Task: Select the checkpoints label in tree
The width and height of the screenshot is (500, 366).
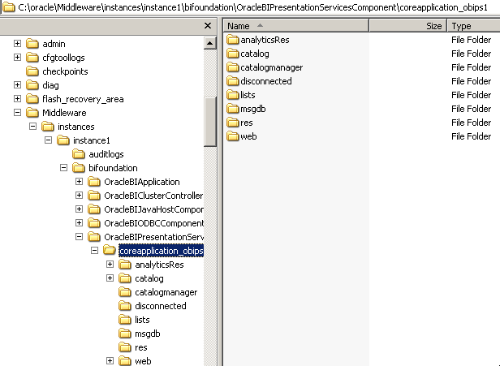Action: (x=65, y=72)
